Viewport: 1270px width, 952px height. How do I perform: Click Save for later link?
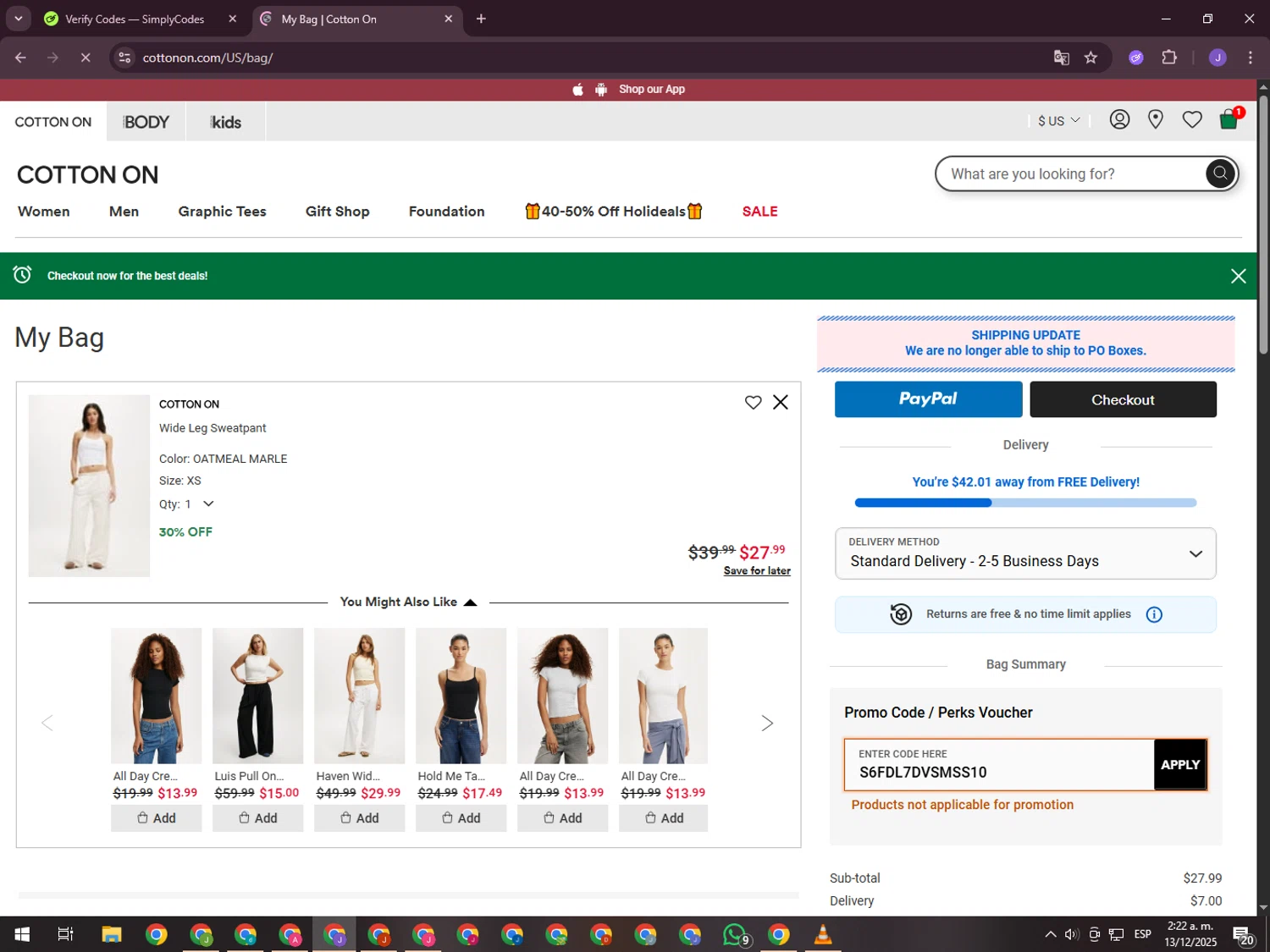(757, 571)
